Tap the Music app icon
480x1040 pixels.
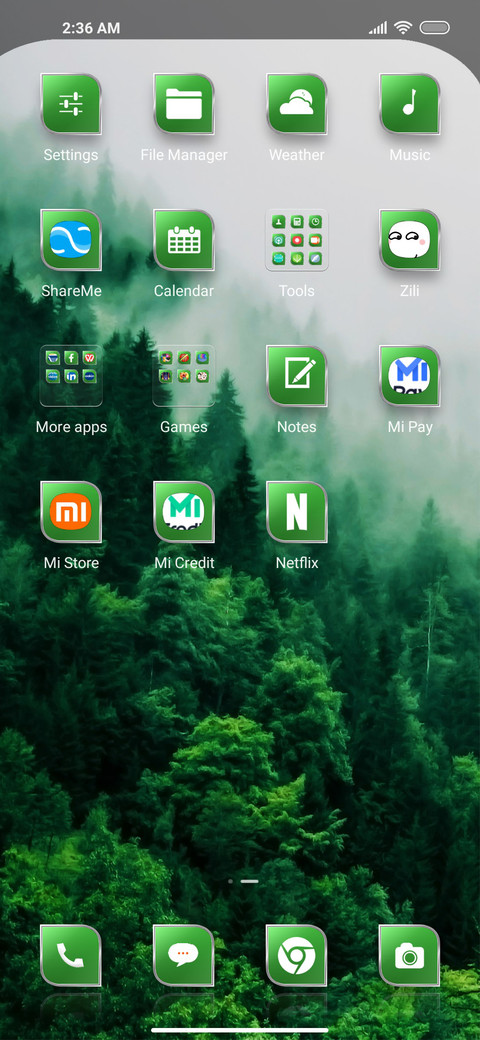click(410, 104)
